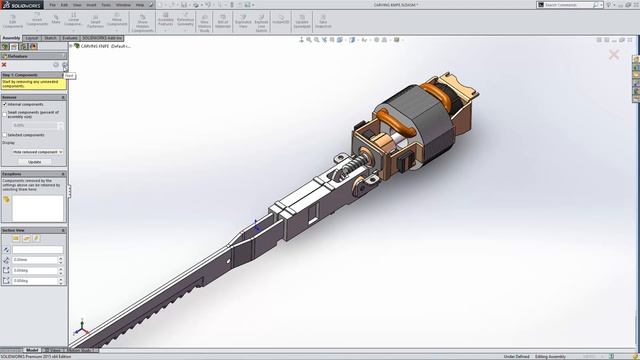
Task: Open the Edit menu
Action: click(x=64, y=5)
